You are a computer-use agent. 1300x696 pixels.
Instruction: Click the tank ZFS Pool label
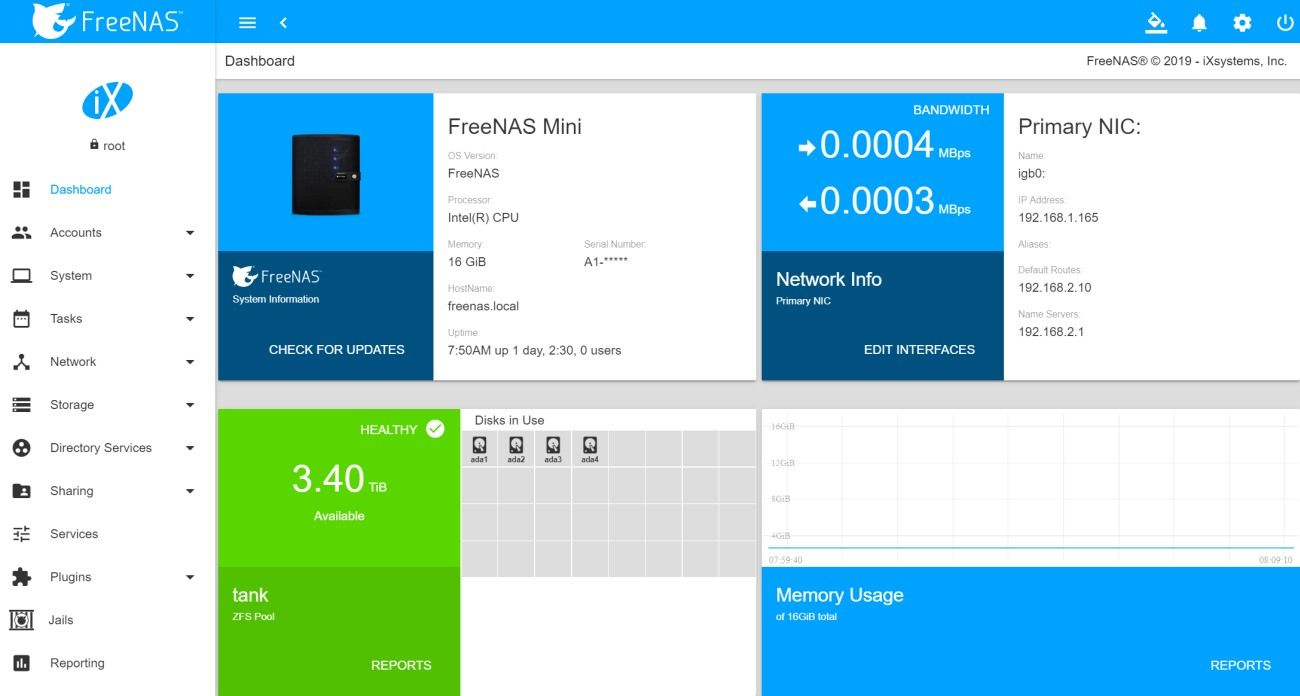click(253, 603)
